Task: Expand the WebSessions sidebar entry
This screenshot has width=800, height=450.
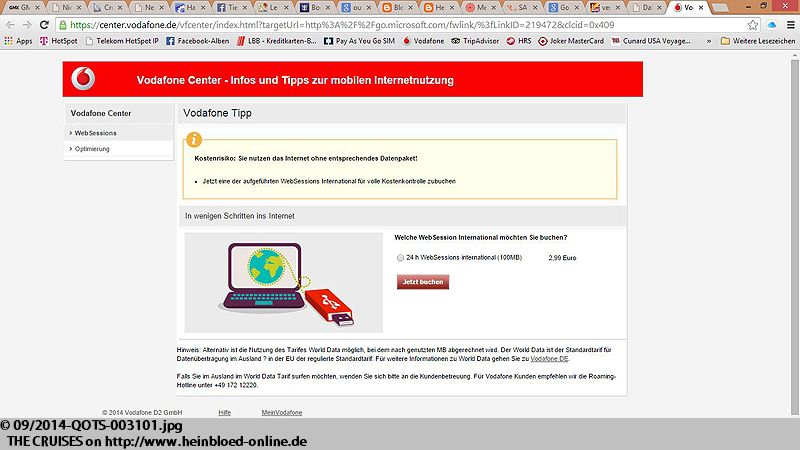Action: 93,133
